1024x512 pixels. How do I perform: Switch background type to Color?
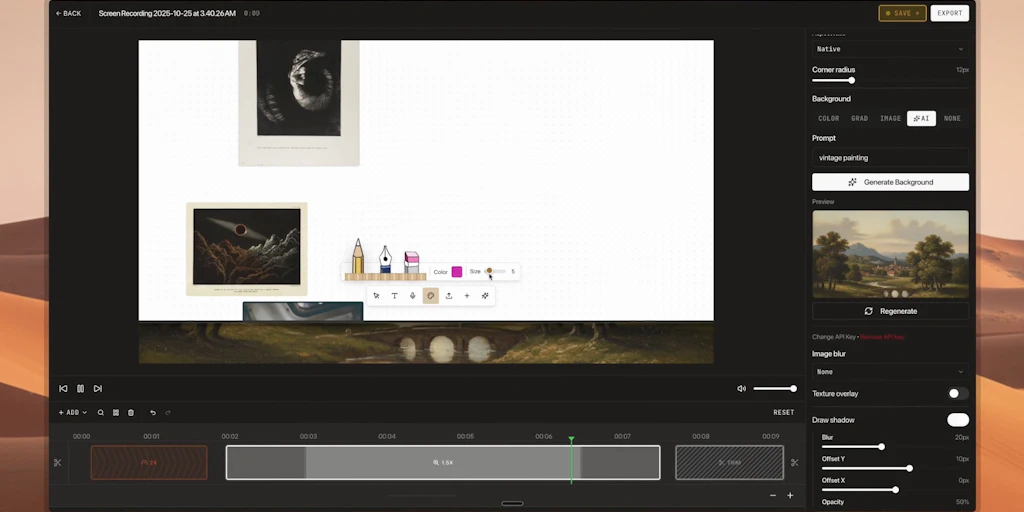pyautogui.click(x=828, y=118)
